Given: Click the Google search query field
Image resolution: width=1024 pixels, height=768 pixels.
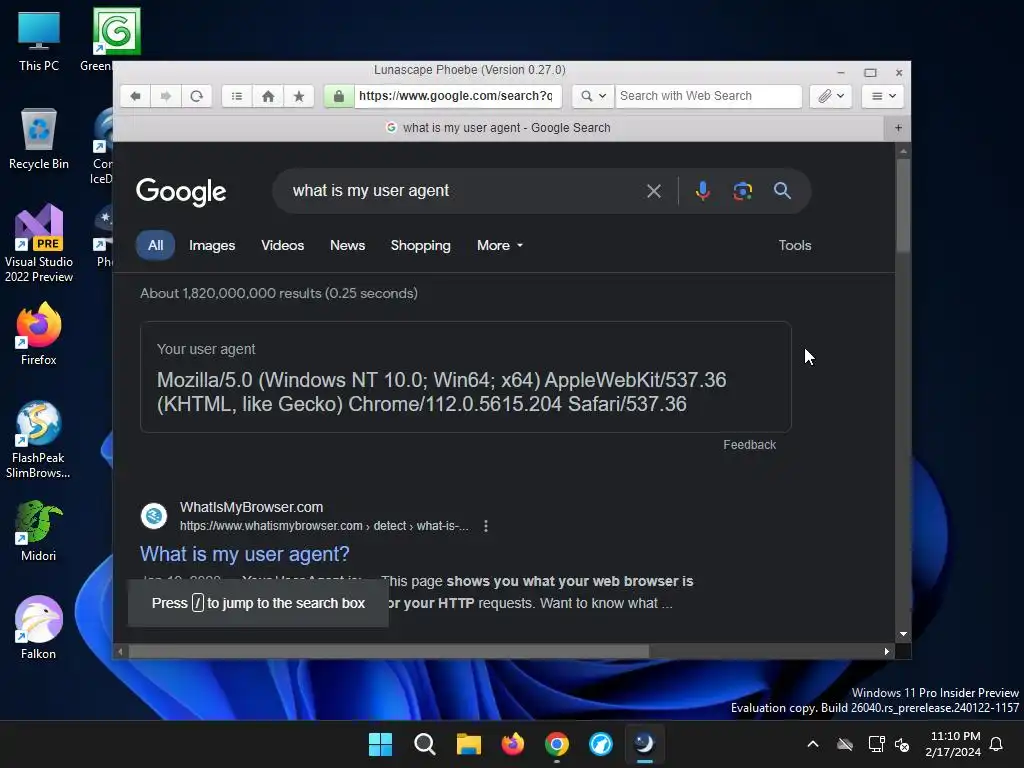Looking at the screenshot, I should click(x=460, y=191).
